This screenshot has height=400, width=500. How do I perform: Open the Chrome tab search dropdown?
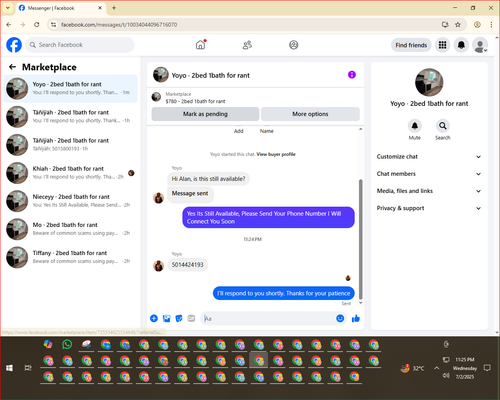coord(8,8)
